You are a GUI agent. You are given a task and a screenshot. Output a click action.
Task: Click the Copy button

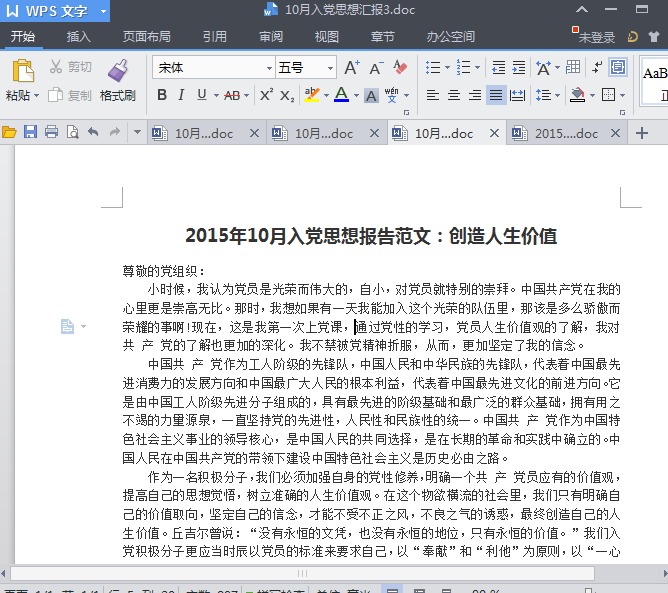[70, 95]
